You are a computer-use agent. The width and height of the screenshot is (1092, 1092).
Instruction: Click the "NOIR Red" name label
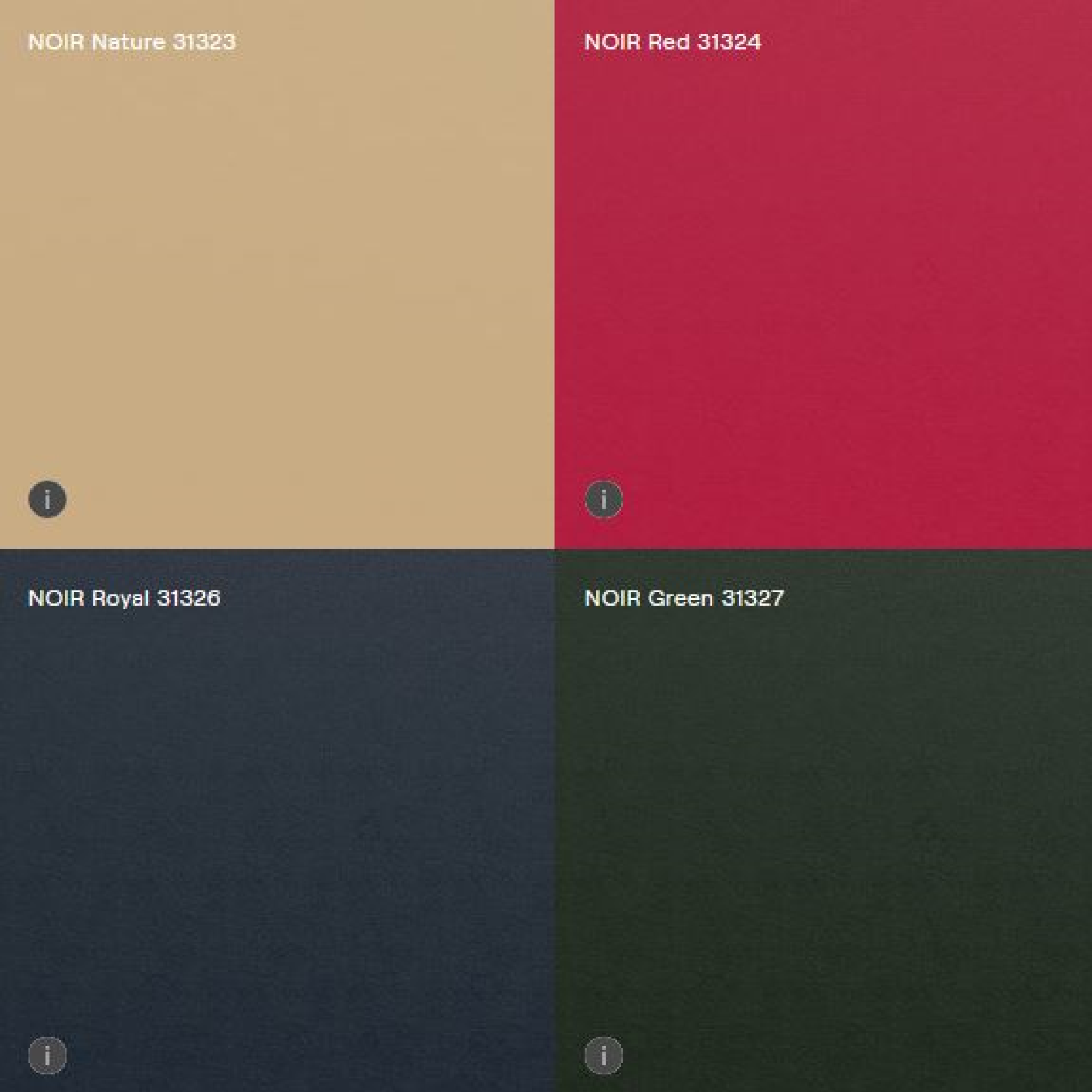click(637, 42)
